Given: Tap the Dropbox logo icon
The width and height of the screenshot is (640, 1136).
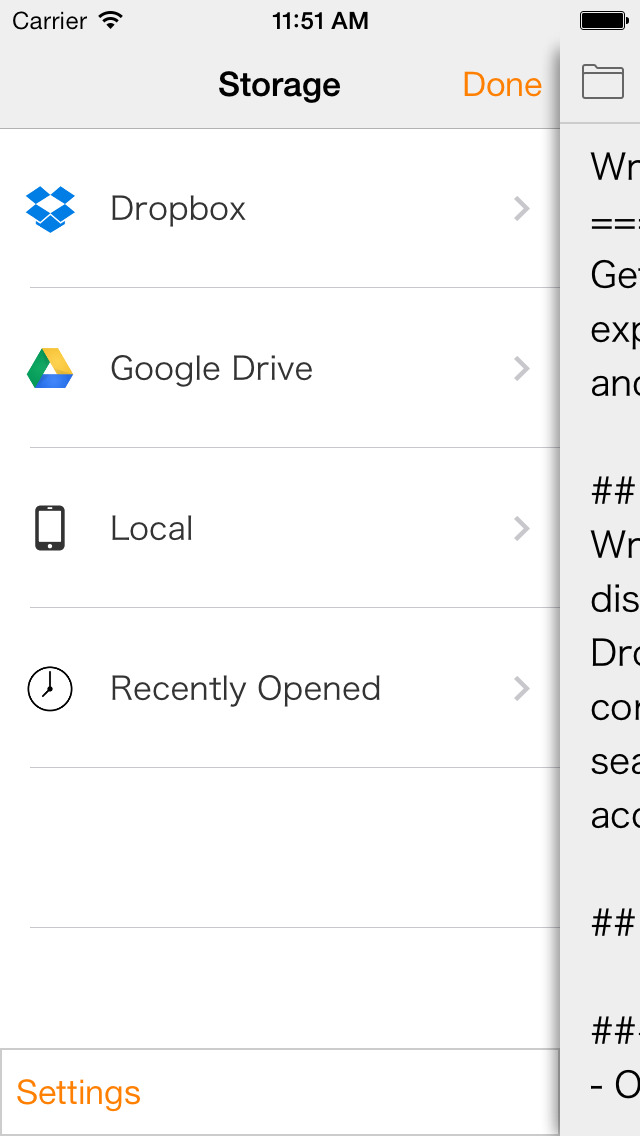Looking at the screenshot, I should pyautogui.click(x=50, y=209).
